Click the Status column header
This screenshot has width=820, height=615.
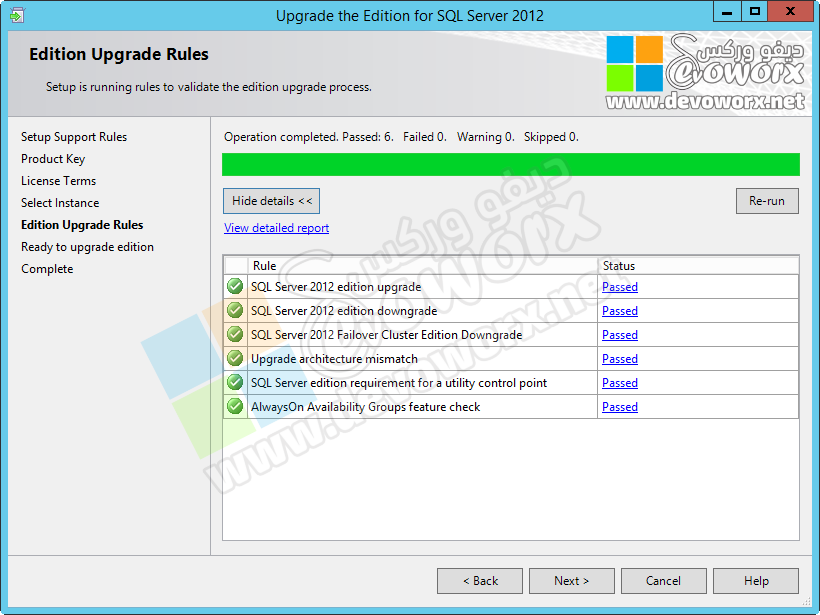(698, 266)
